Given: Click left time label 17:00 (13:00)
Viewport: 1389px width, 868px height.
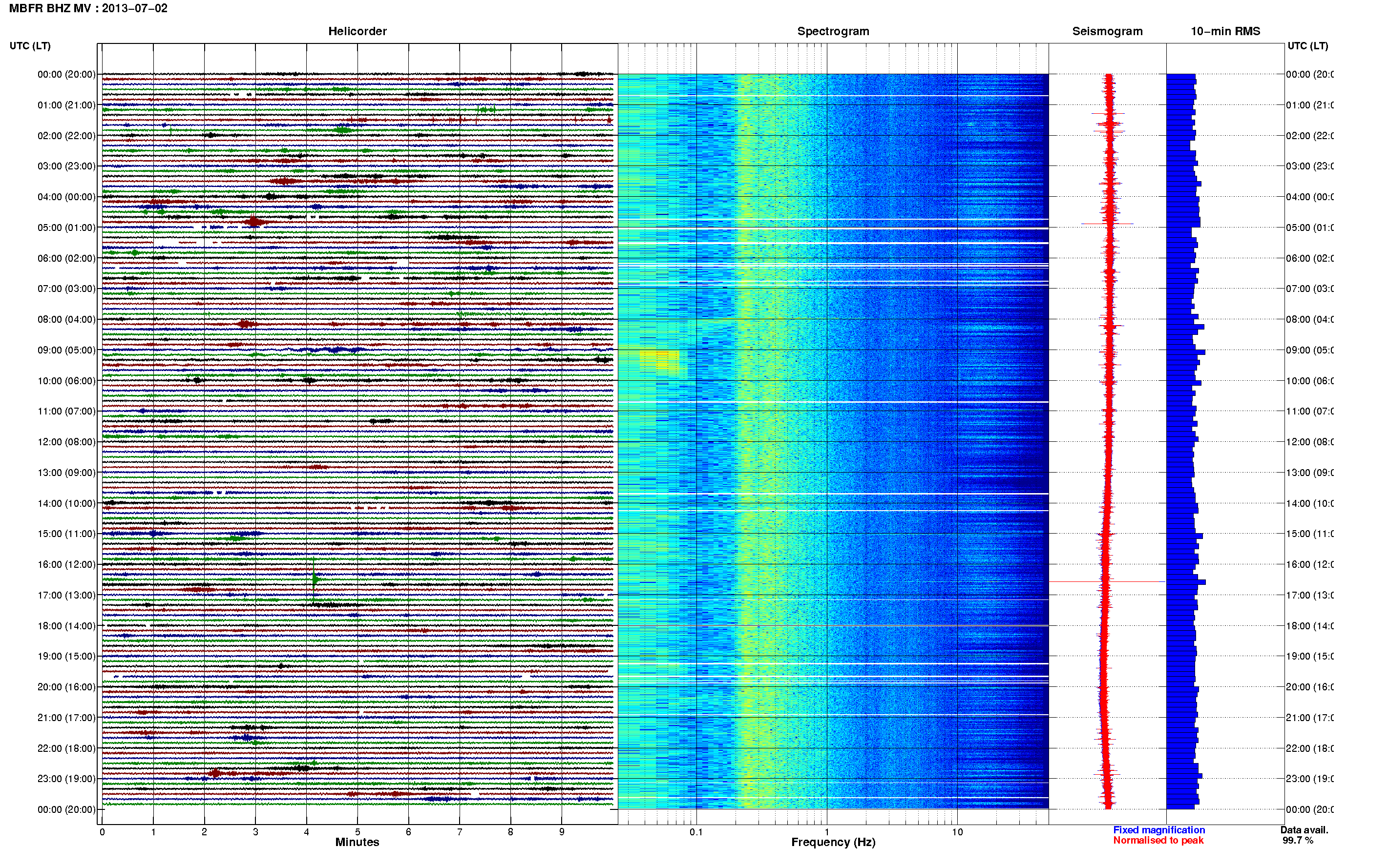Looking at the screenshot, I should point(66,595).
